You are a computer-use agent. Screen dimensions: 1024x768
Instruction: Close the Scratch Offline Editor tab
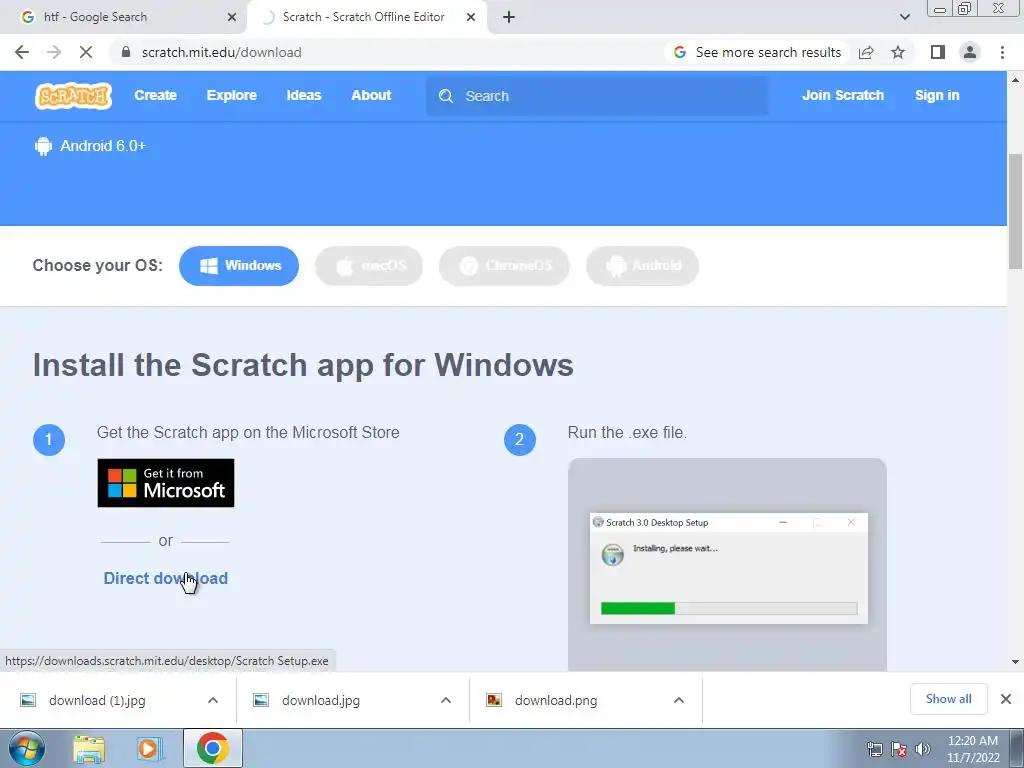pos(471,17)
